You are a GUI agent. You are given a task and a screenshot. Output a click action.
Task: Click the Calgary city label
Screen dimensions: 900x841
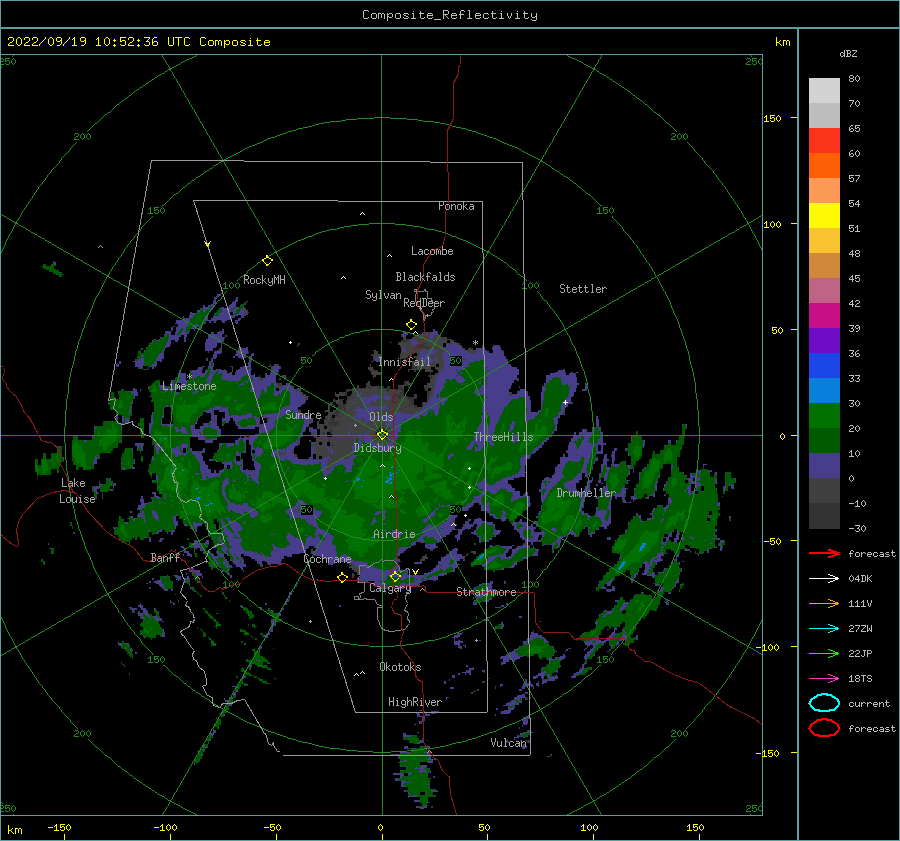[390, 588]
